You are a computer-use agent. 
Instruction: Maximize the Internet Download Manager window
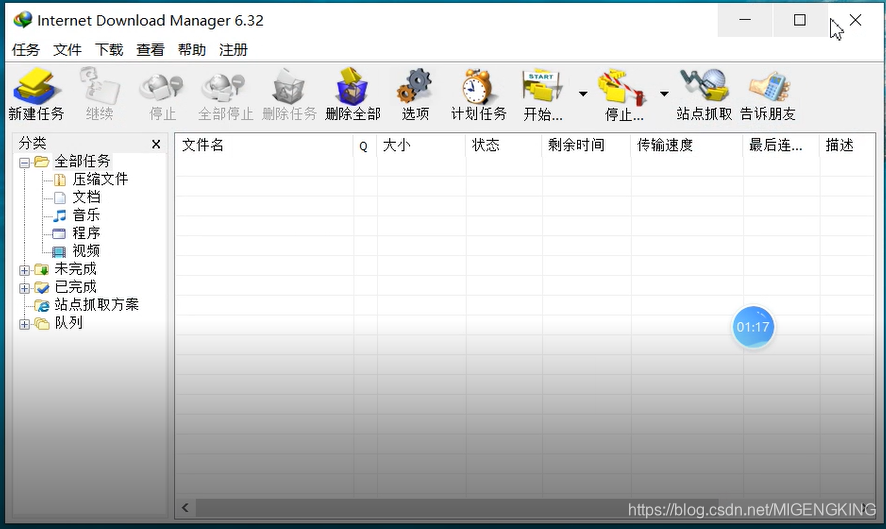(800, 20)
